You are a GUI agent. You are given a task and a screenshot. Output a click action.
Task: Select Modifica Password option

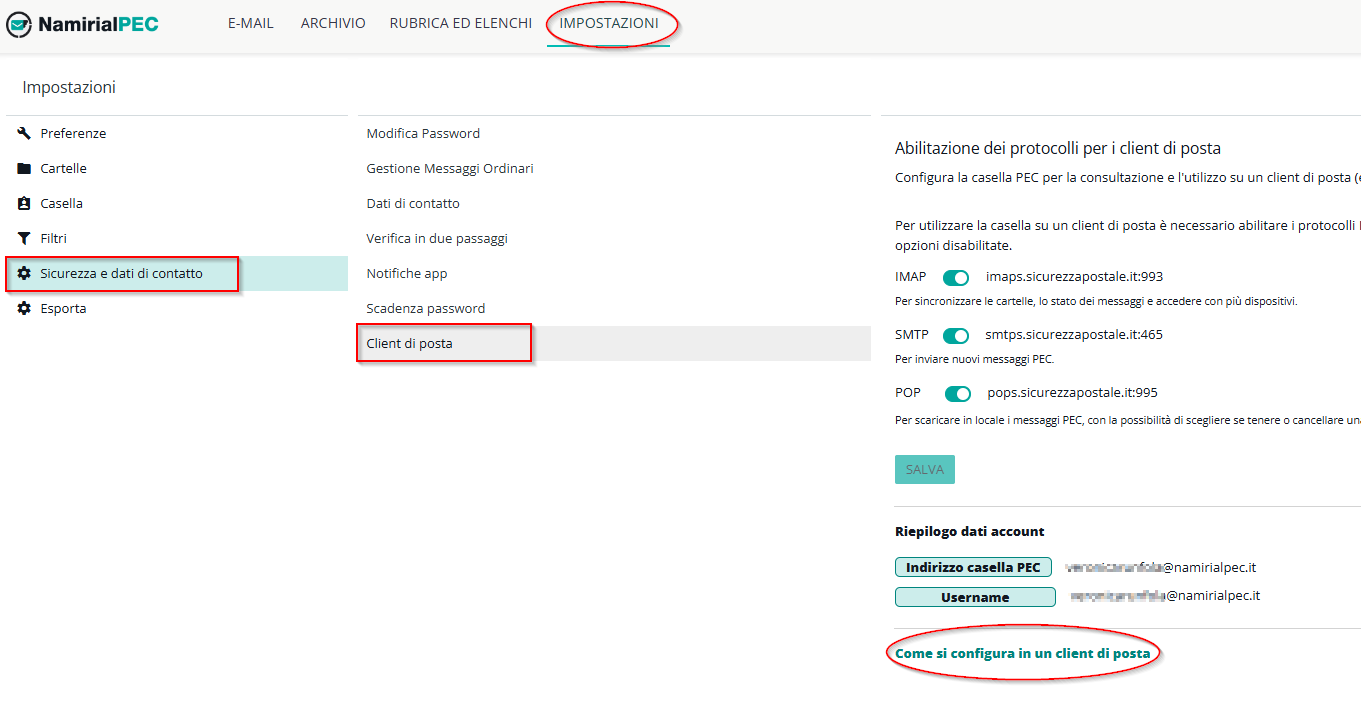point(423,133)
